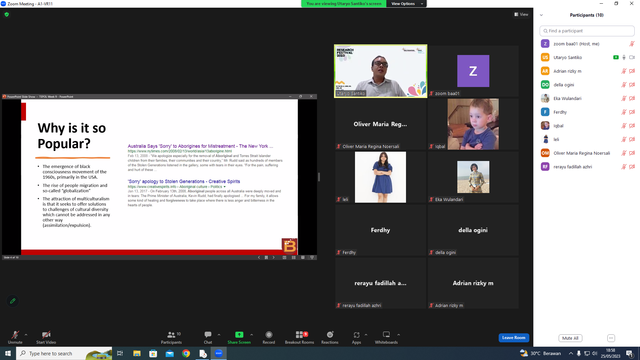Collapse the Participants panel chevron
Screen dimensions: 640x360
tap(541, 15)
